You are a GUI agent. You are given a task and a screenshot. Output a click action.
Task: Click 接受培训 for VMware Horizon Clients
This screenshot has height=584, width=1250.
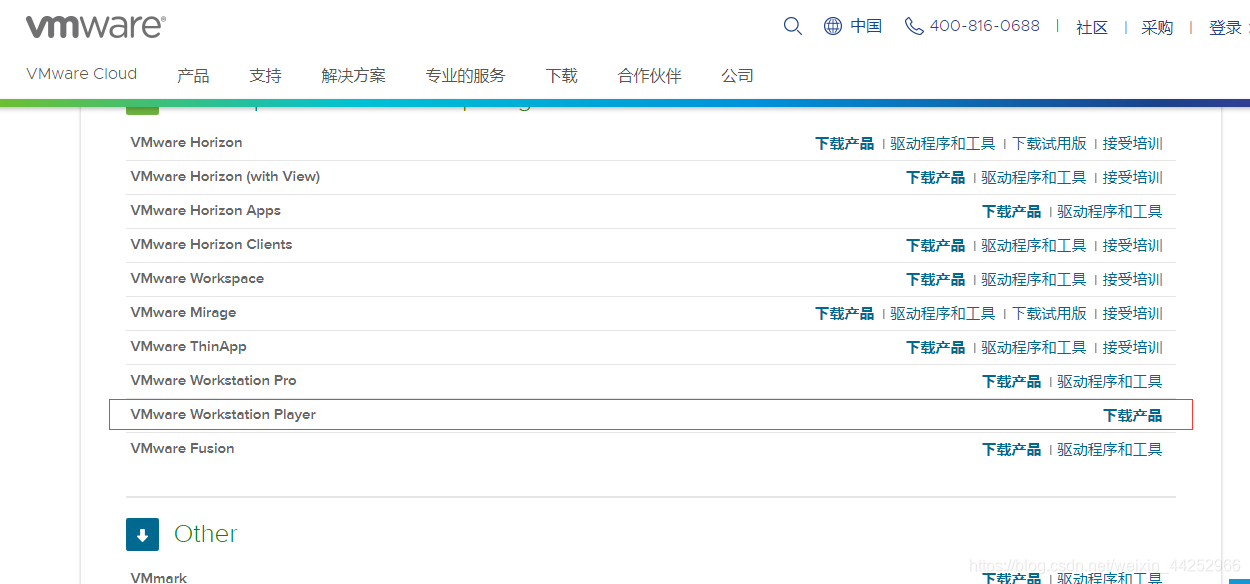coord(1132,245)
